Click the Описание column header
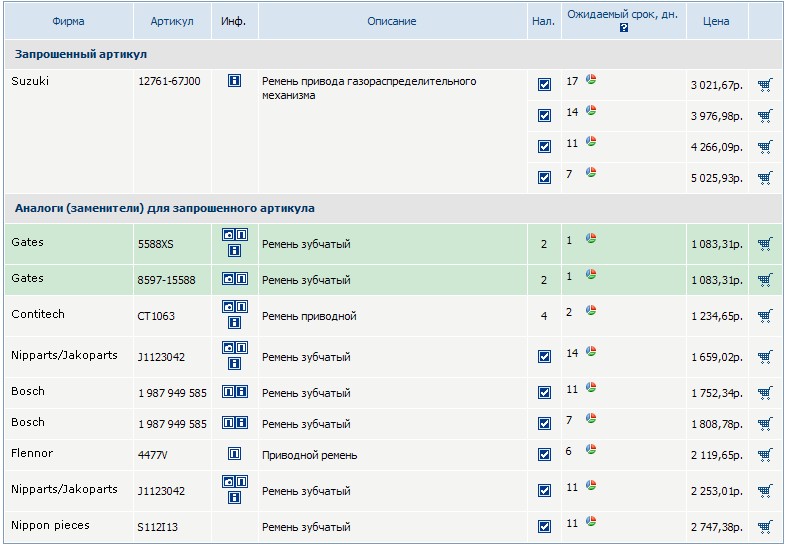Viewport: 785px width, 548px height. (x=392, y=21)
